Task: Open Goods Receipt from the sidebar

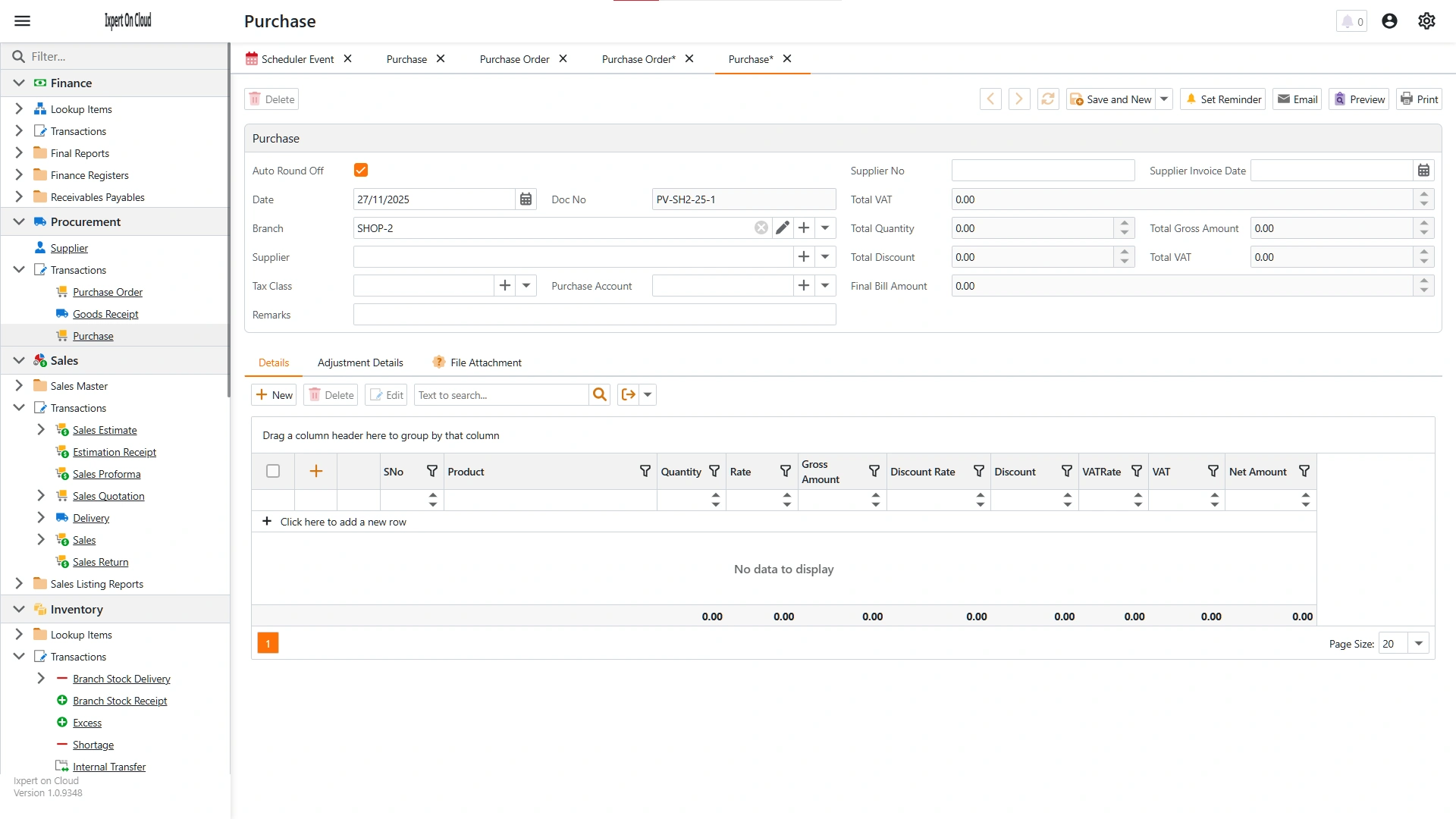Action: click(x=105, y=313)
